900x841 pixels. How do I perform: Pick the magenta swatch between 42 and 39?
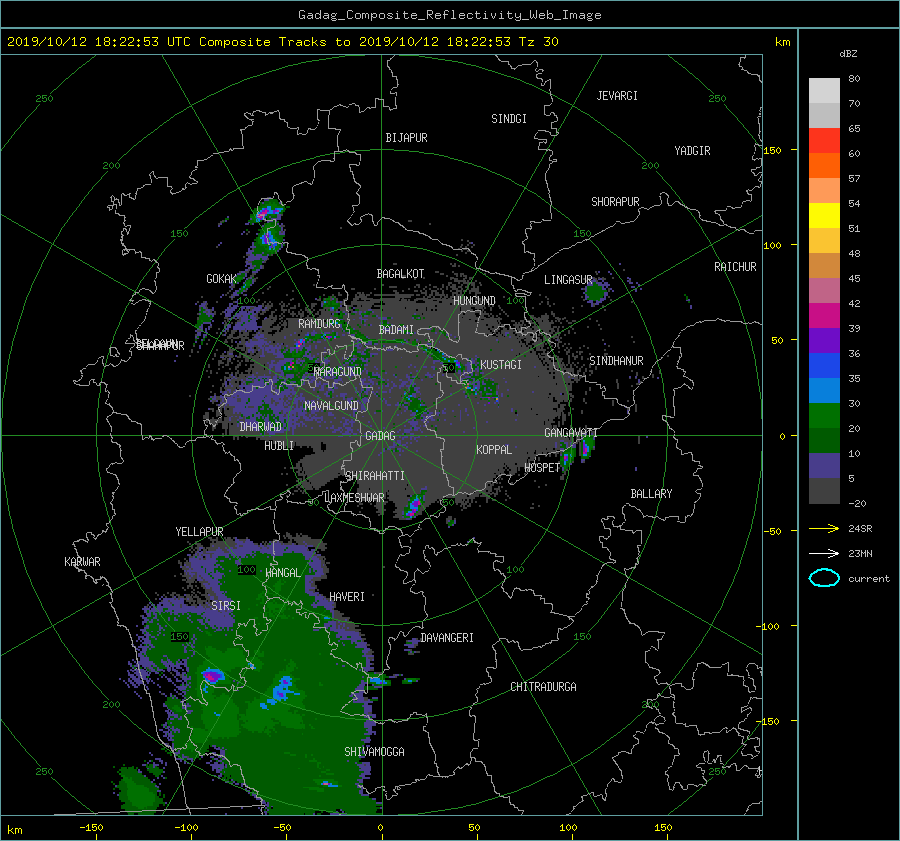tap(824, 315)
